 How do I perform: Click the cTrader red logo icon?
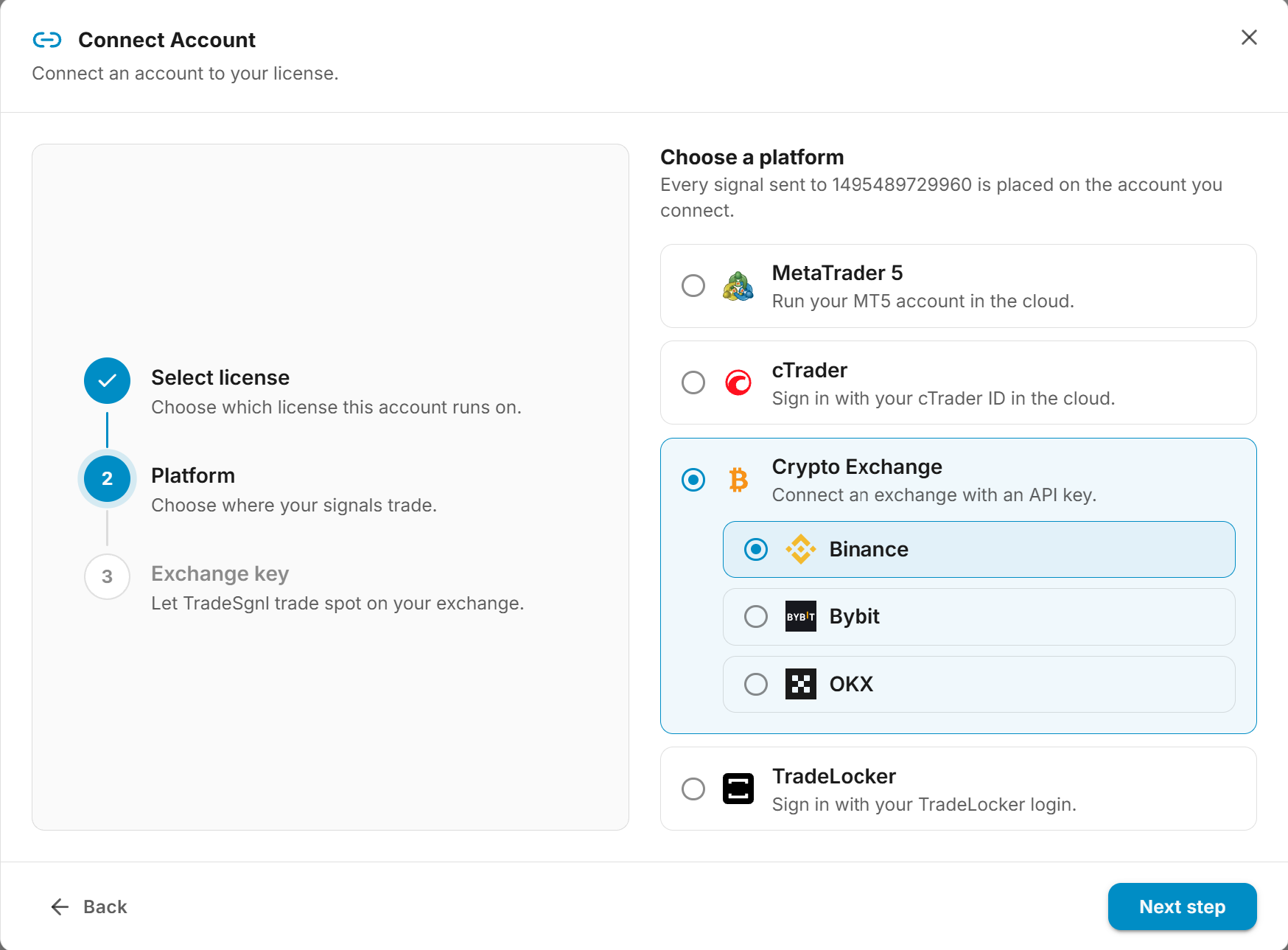738,383
